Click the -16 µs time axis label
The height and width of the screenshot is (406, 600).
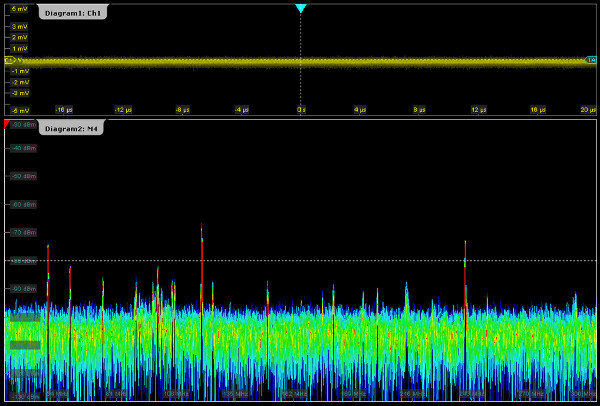pos(64,110)
